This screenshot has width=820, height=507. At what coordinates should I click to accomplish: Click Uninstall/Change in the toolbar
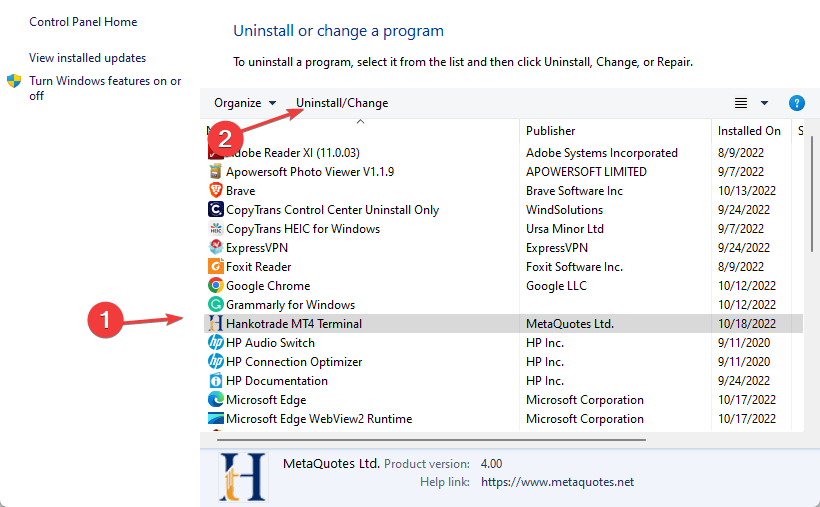pyautogui.click(x=342, y=103)
